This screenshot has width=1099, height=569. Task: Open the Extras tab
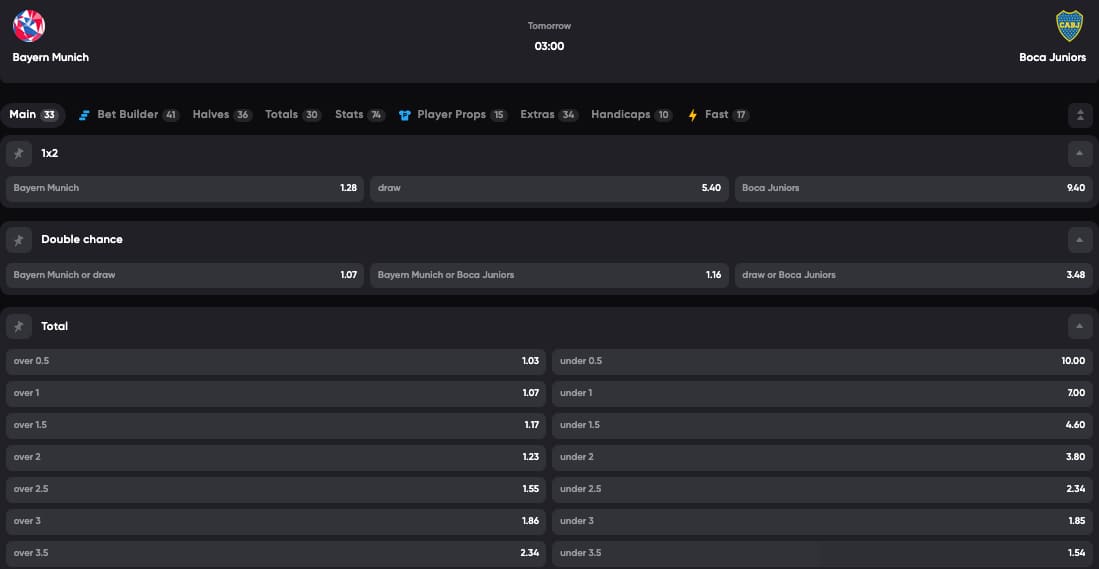click(550, 115)
